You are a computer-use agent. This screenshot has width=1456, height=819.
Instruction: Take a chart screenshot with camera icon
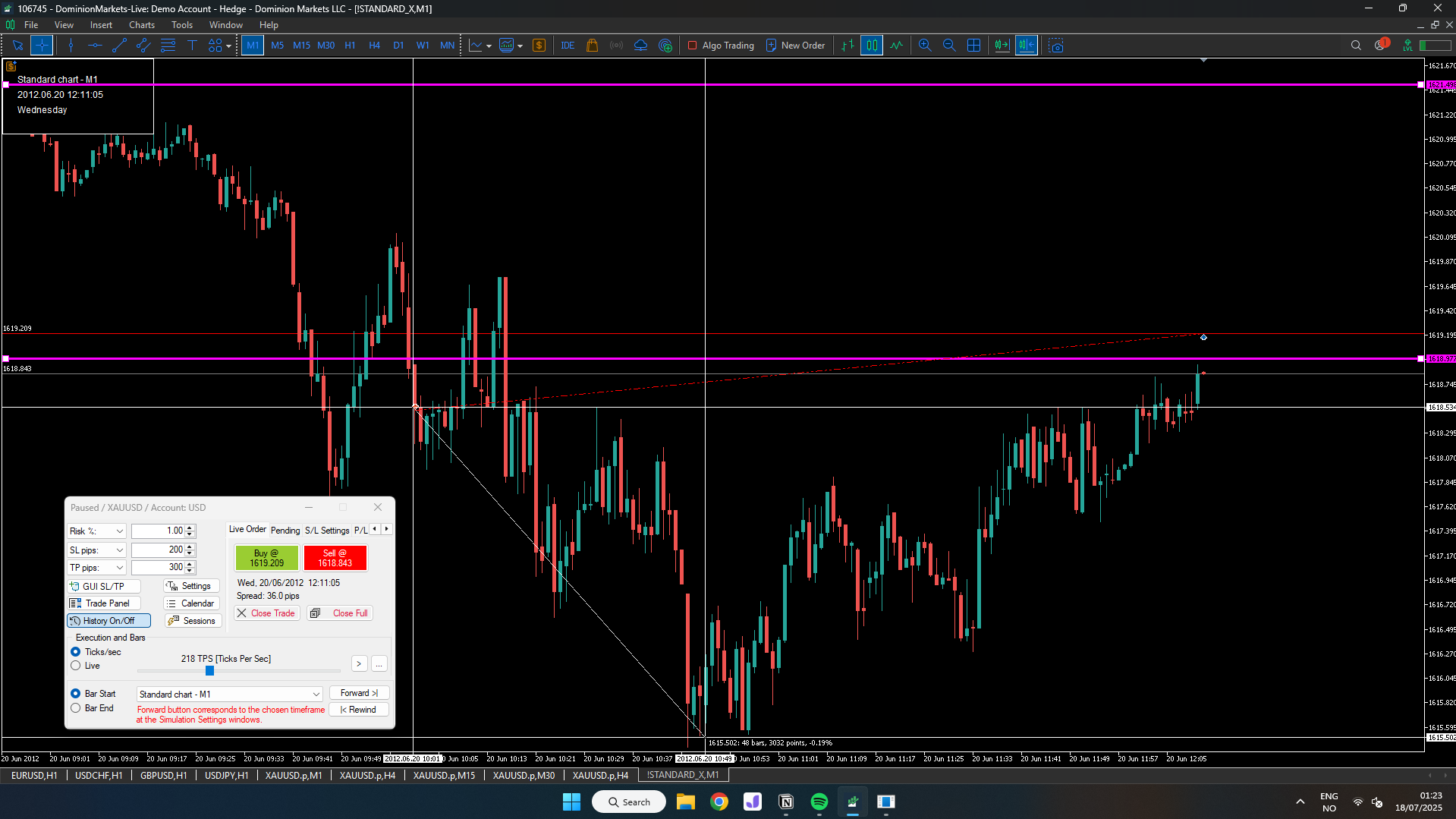(1056, 46)
